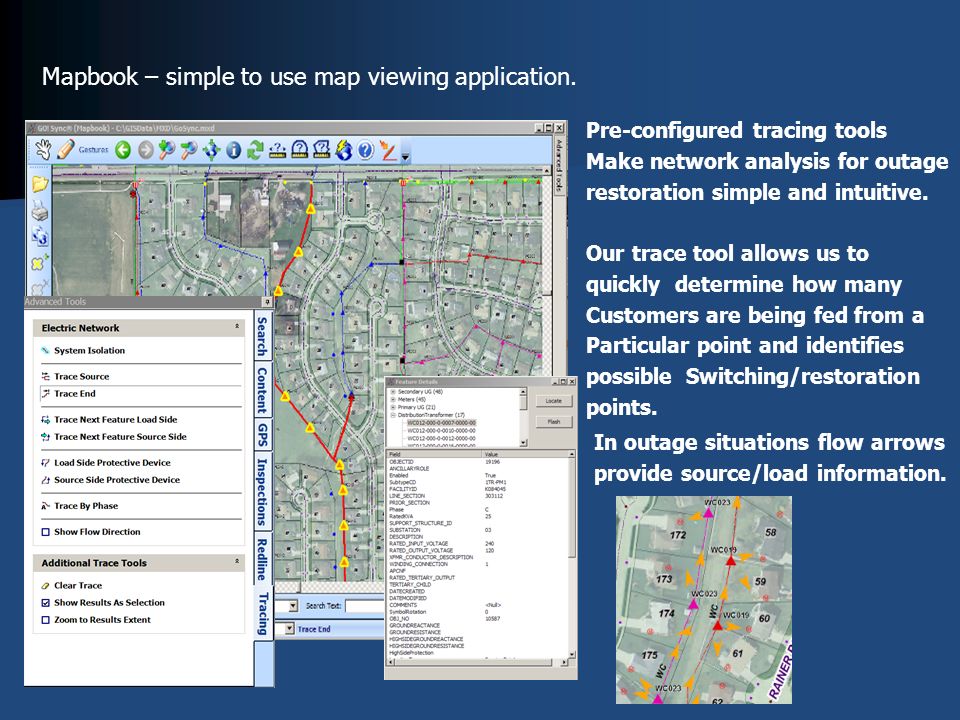Screen dimensions: 960x720
Task: Click the lightning globe icon
Action: point(343,149)
